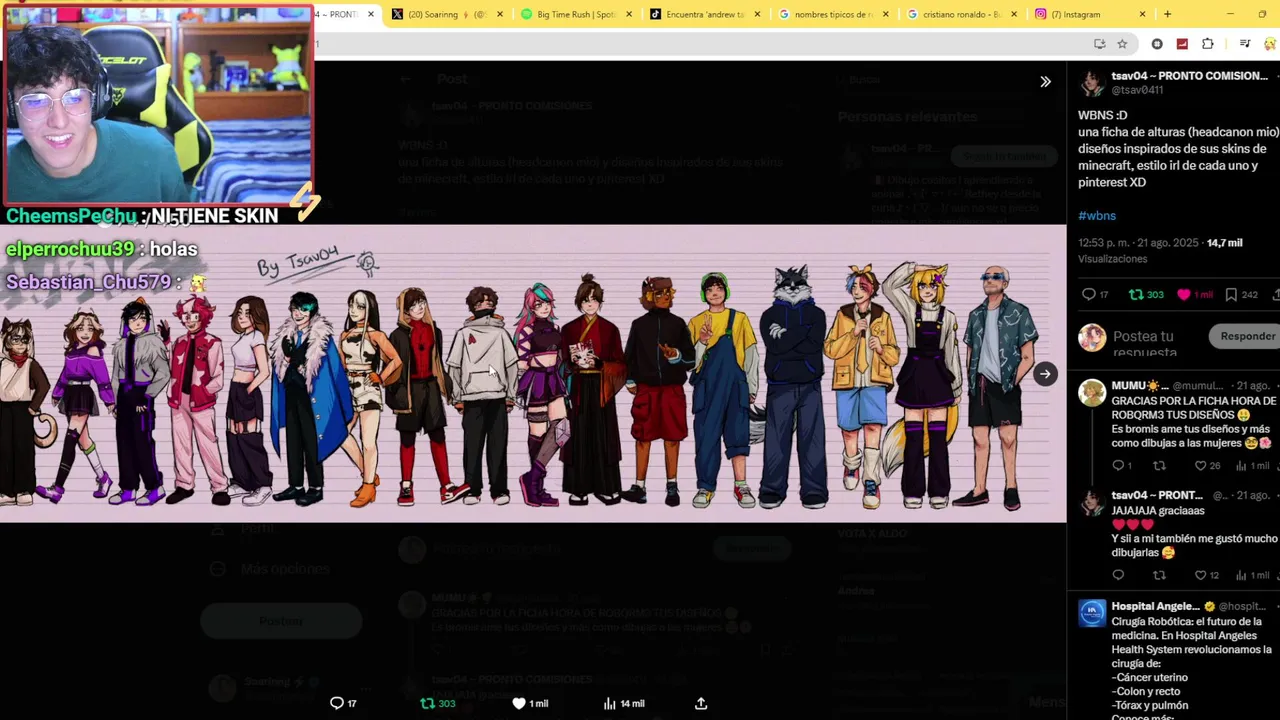Image resolution: width=1280 pixels, height=720 pixels.
Task: Open the media control music-note icon
Action: pyautogui.click(x=1244, y=44)
